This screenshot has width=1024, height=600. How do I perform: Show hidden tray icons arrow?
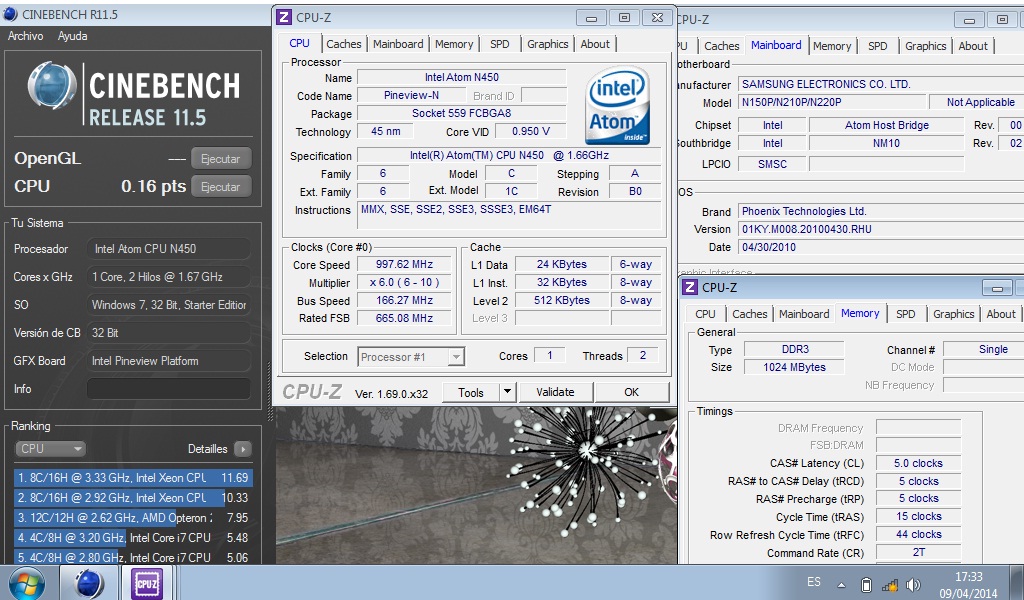(841, 586)
